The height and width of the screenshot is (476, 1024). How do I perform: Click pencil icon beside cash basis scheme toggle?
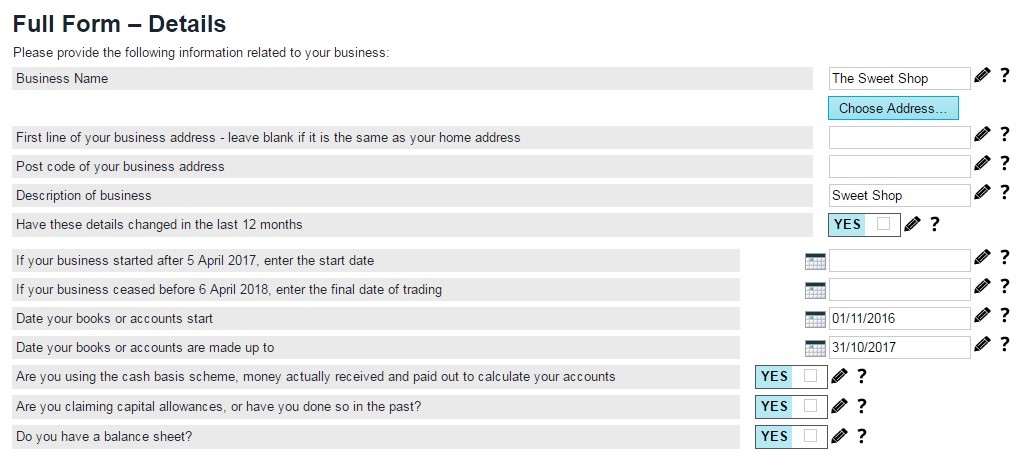coord(839,377)
